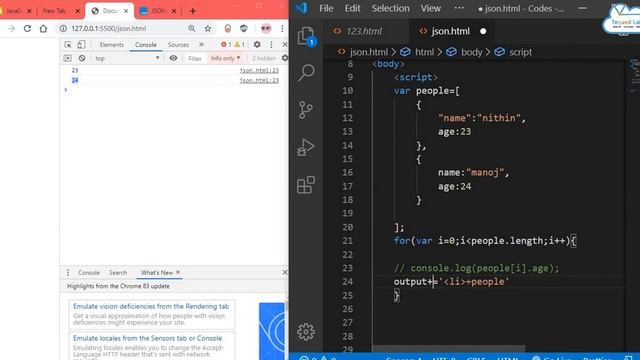Open the top context dropdown in Console
Image resolution: width=640 pixels, height=360 pixels.
(127, 58)
